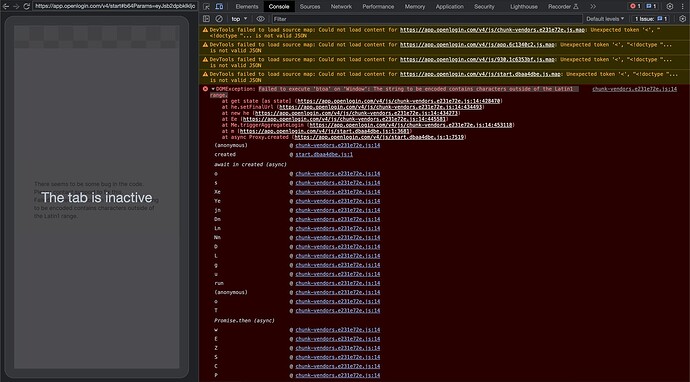Click the browser forward arrow
This screenshot has width=690, height=382.
click(x=16, y=7)
